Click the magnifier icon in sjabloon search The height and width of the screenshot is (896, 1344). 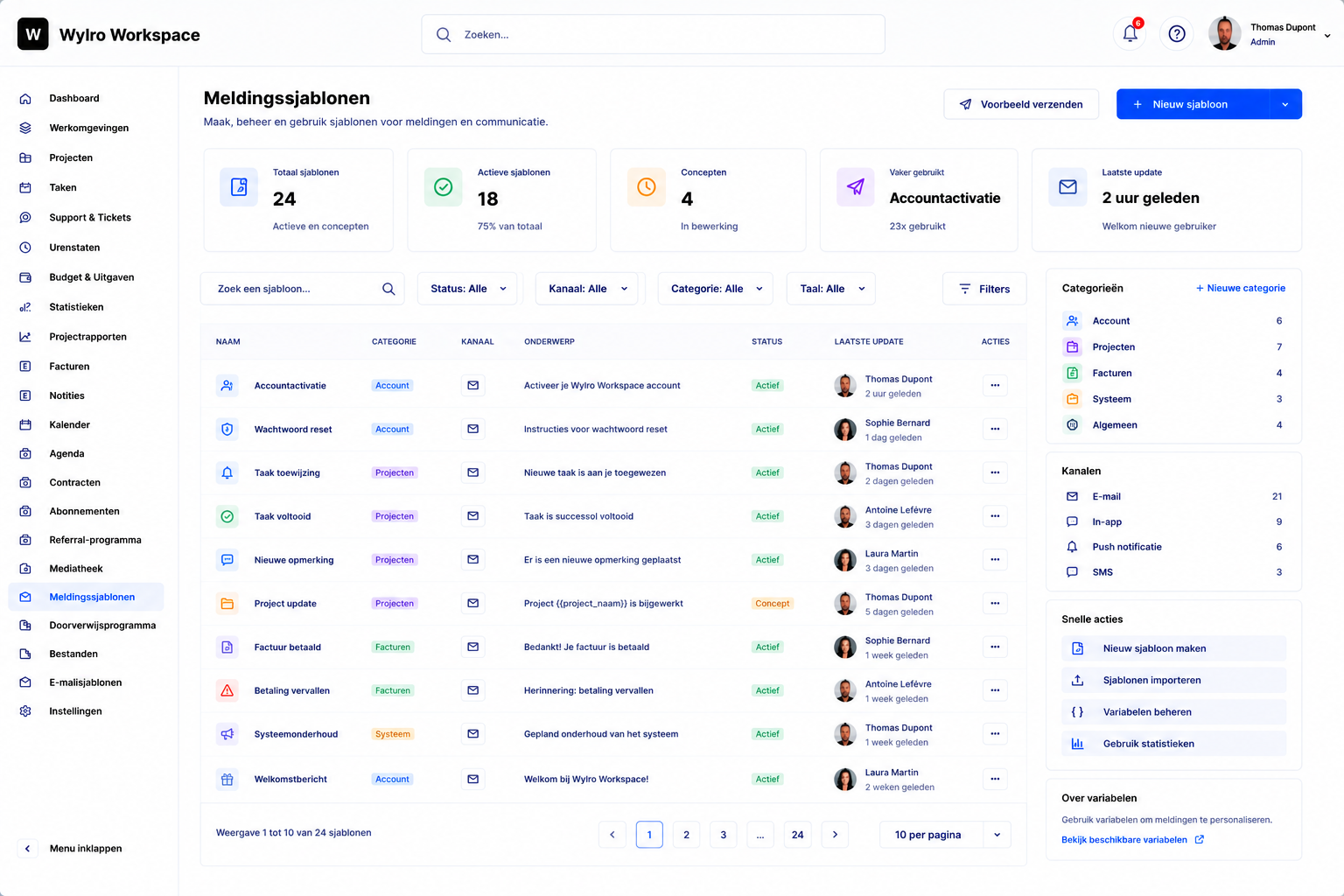tap(388, 289)
